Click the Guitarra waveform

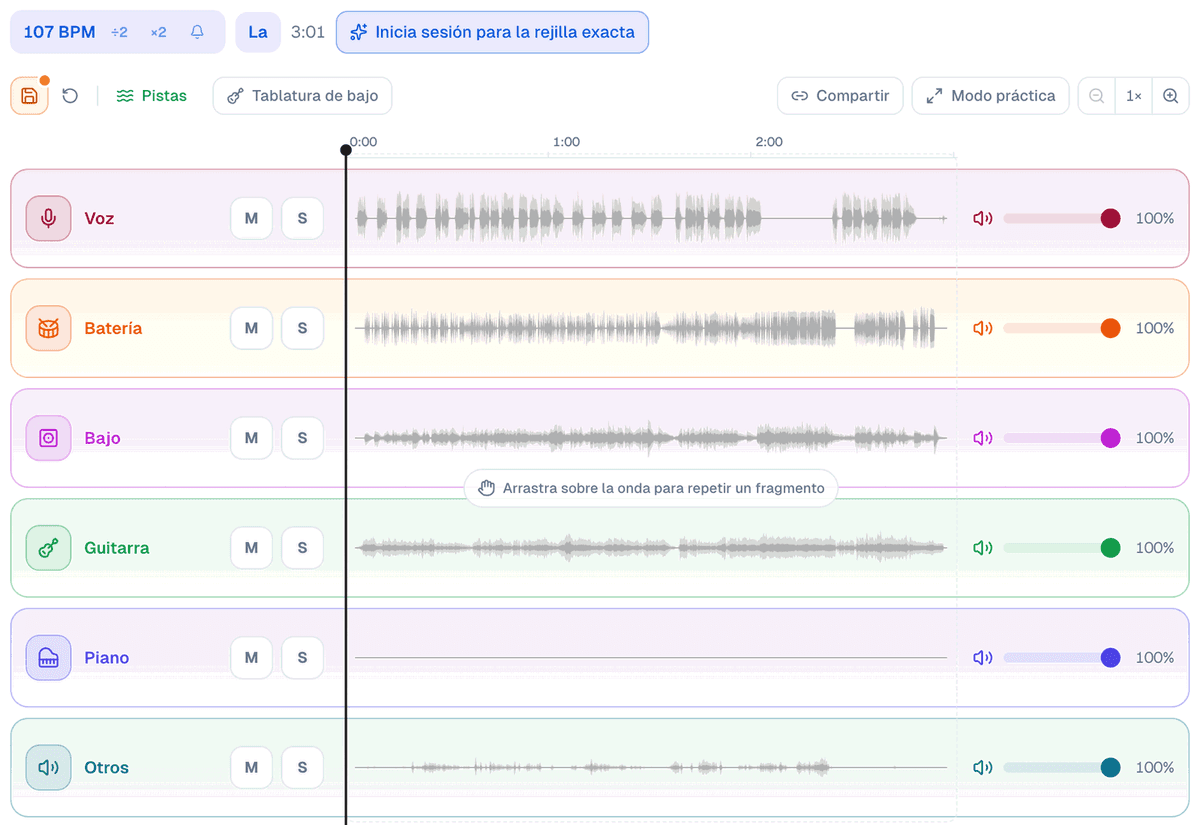pos(651,548)
